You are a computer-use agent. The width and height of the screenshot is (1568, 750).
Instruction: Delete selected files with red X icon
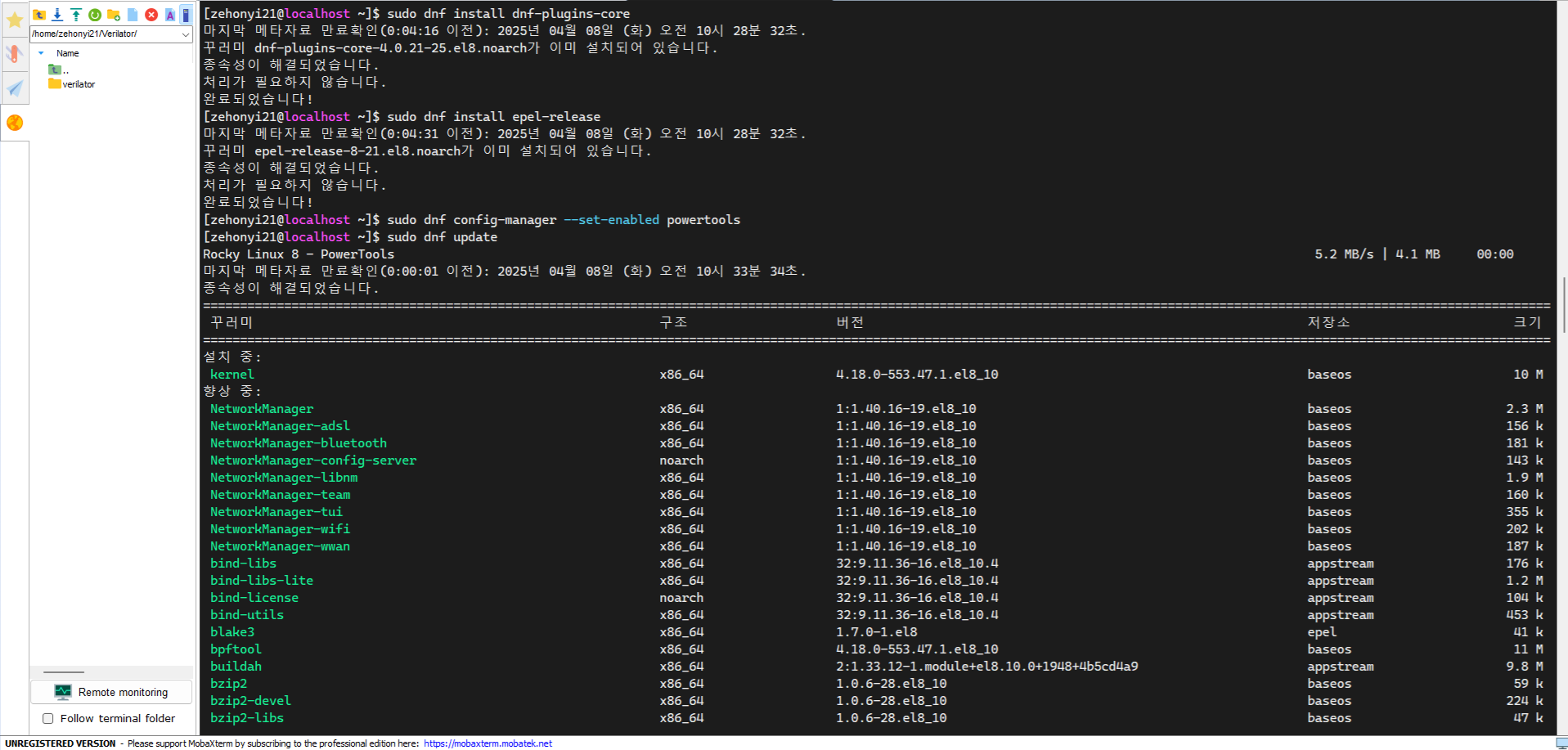151,15
